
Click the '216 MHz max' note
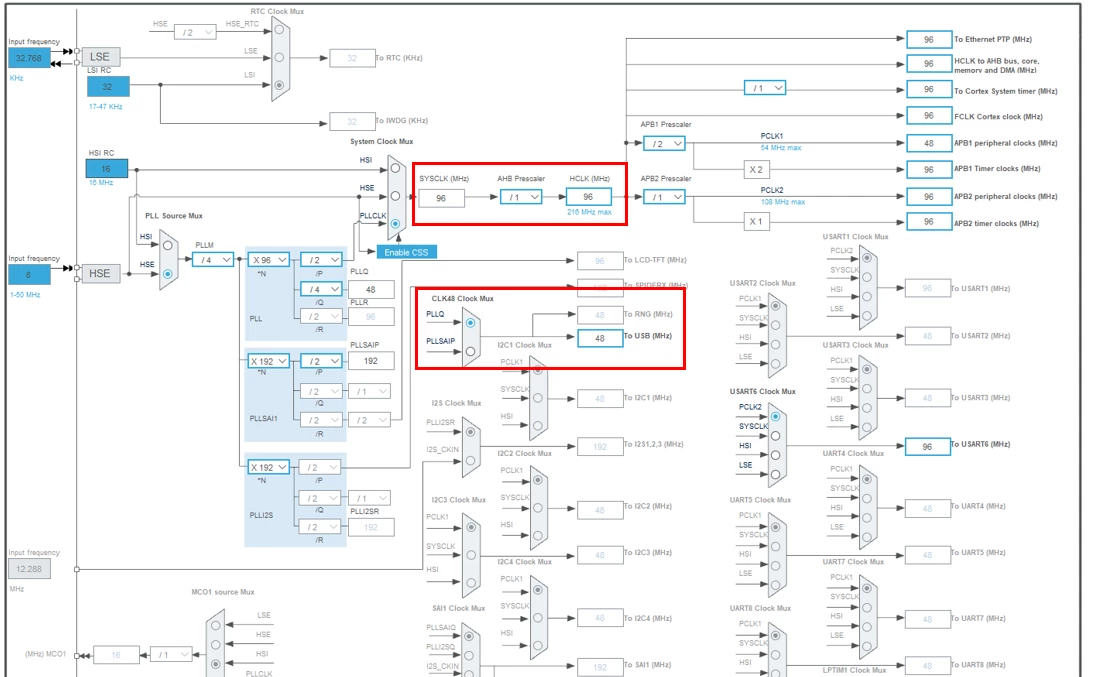pyautogui.click(x=589, y=212)
